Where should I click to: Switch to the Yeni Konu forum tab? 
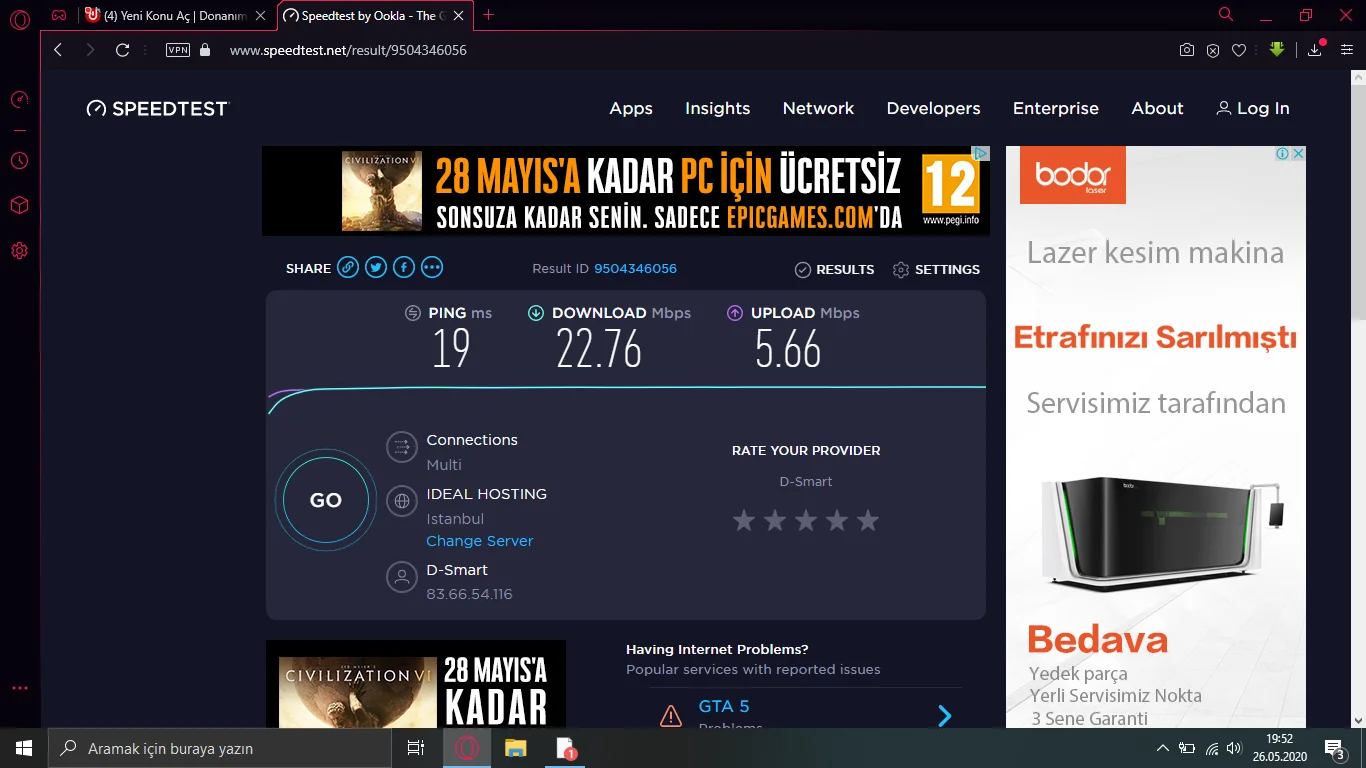coord(170,16)
